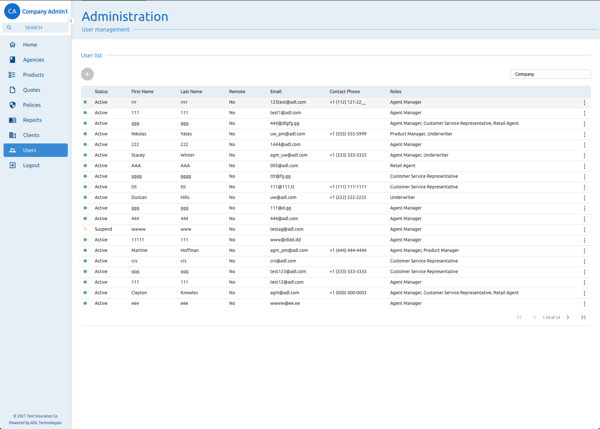
Task: Open the Home menu item
Action: (x=36, y=45)
